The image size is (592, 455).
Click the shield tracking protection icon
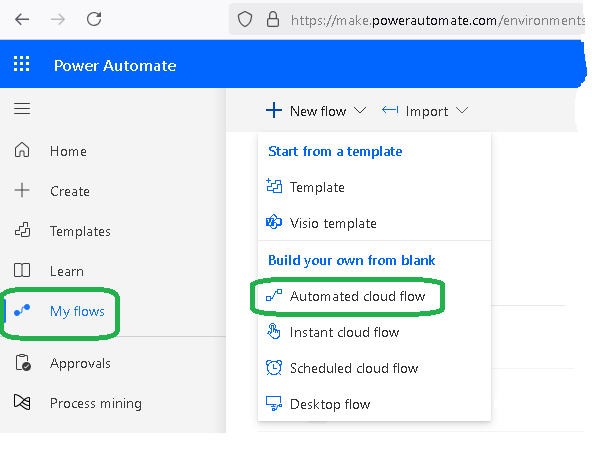point(245,19)
